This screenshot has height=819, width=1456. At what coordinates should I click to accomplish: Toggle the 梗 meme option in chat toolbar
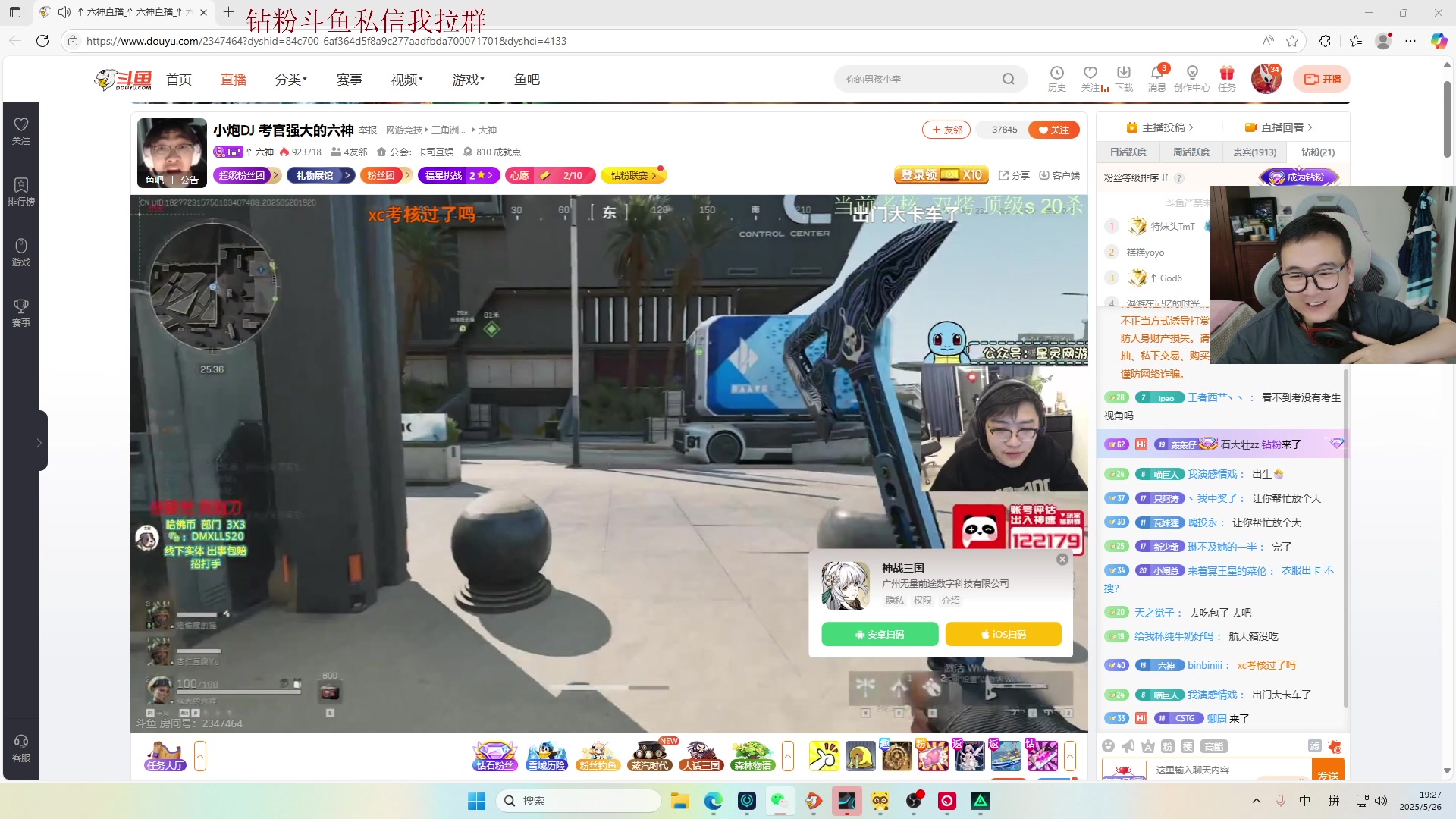[x=1188, y=746]
